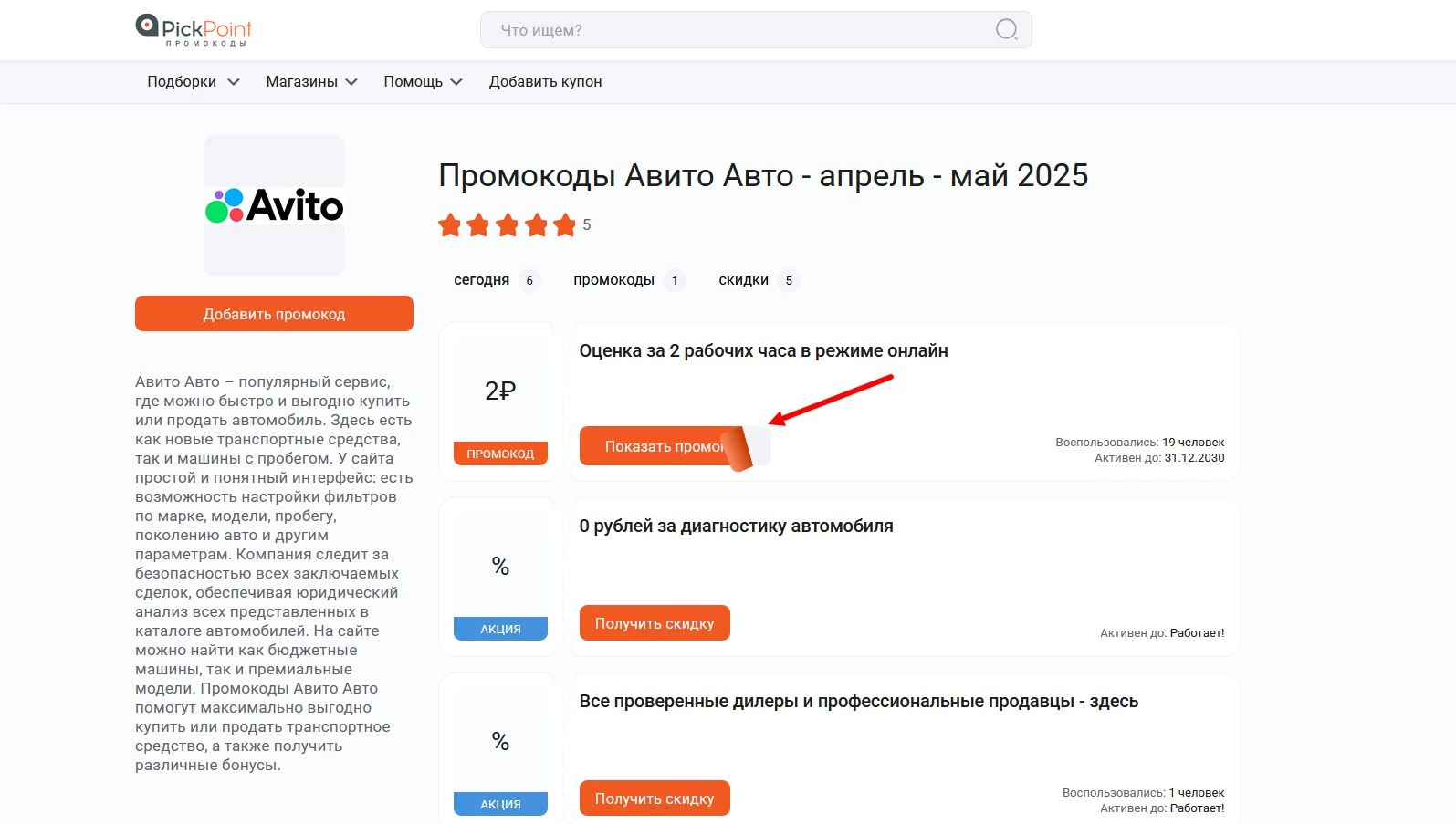Image resolution: width=1456 pixels, height=824 pixels.
Task: Click the Avito logo thumbnail
Action: pyautogui.click(x=274, y=205)
